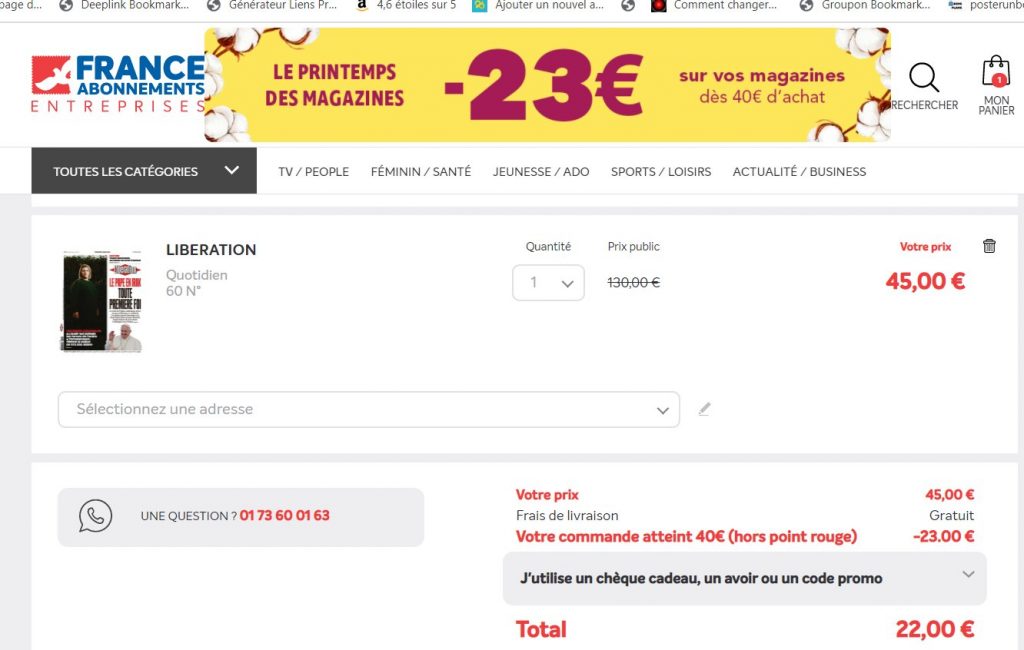Screen dimensions: 1024x650
Task: Click the Liberation magazine cover thumbnail
Action: pyautogui.click(x=101, y=301)
